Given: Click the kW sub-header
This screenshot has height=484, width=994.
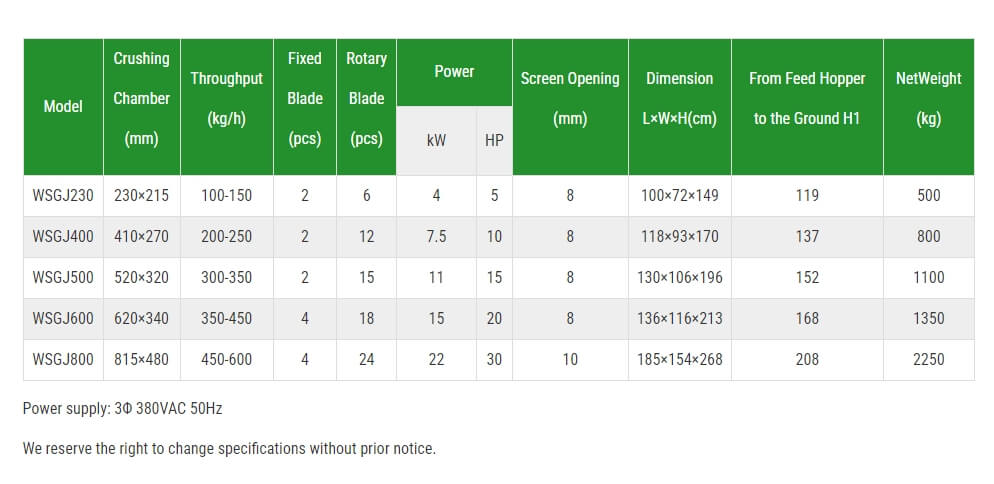Looking at the screenshot, I should pos(436,141).
